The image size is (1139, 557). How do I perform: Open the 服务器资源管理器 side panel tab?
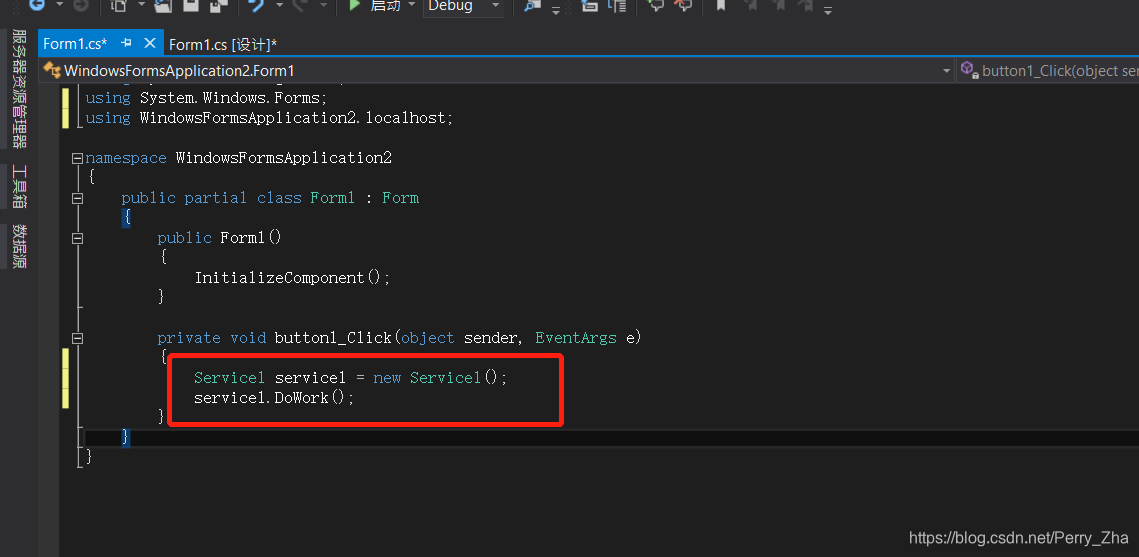point(20,88)
